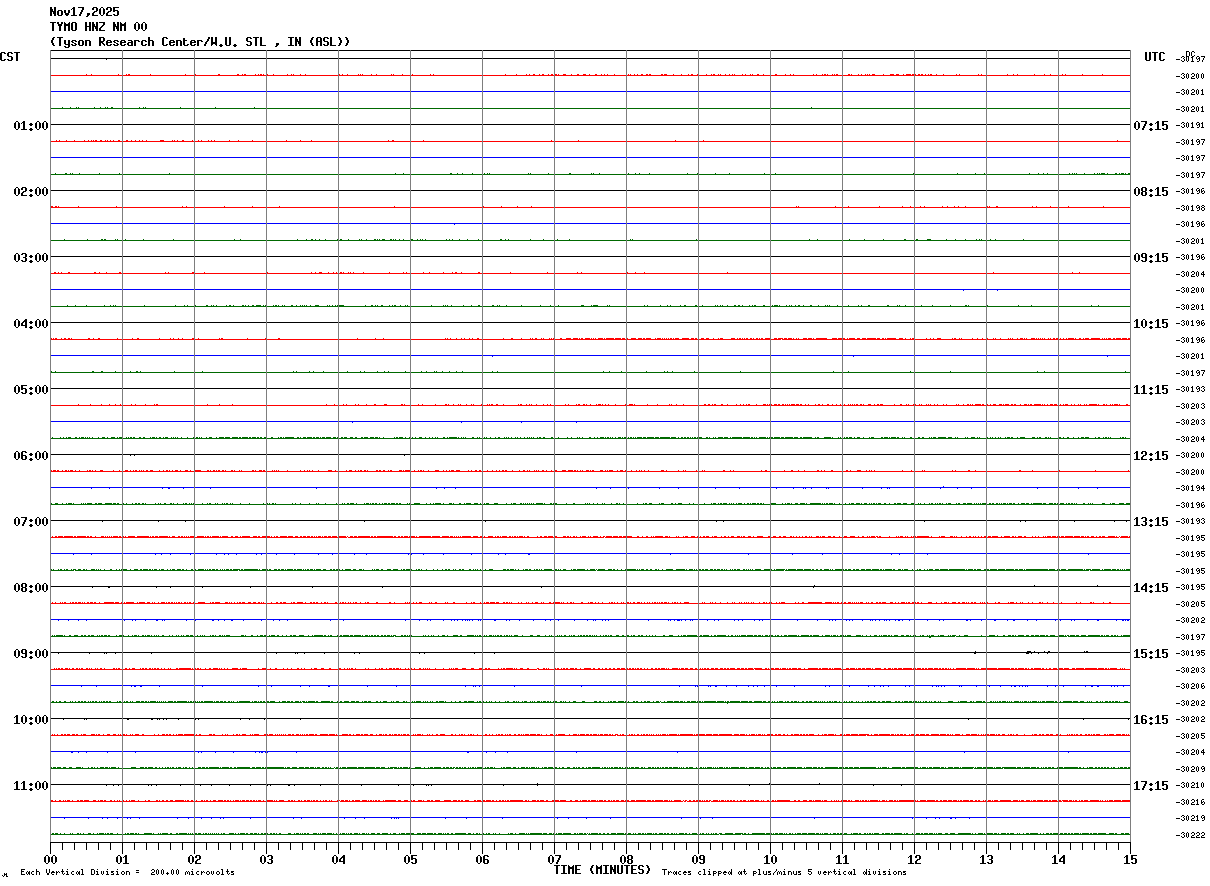Click the 08:15 UTC time label

tap(1150, 191)
